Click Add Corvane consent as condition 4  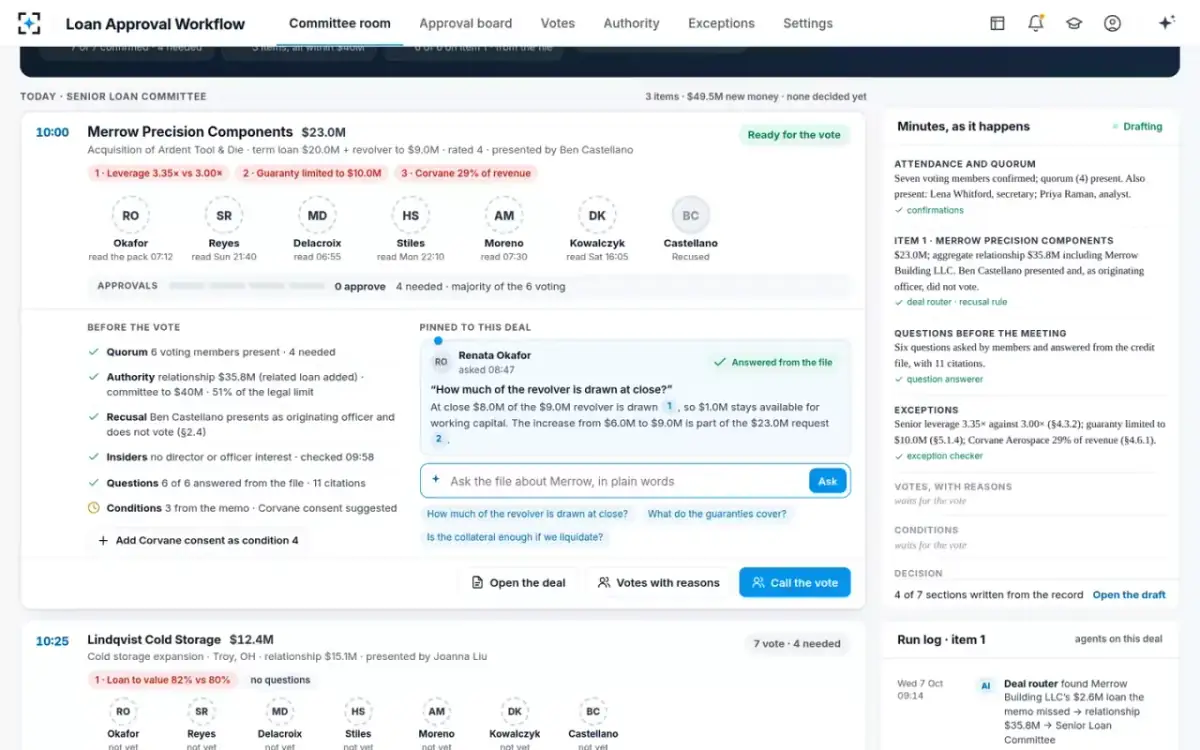[198, 540]
